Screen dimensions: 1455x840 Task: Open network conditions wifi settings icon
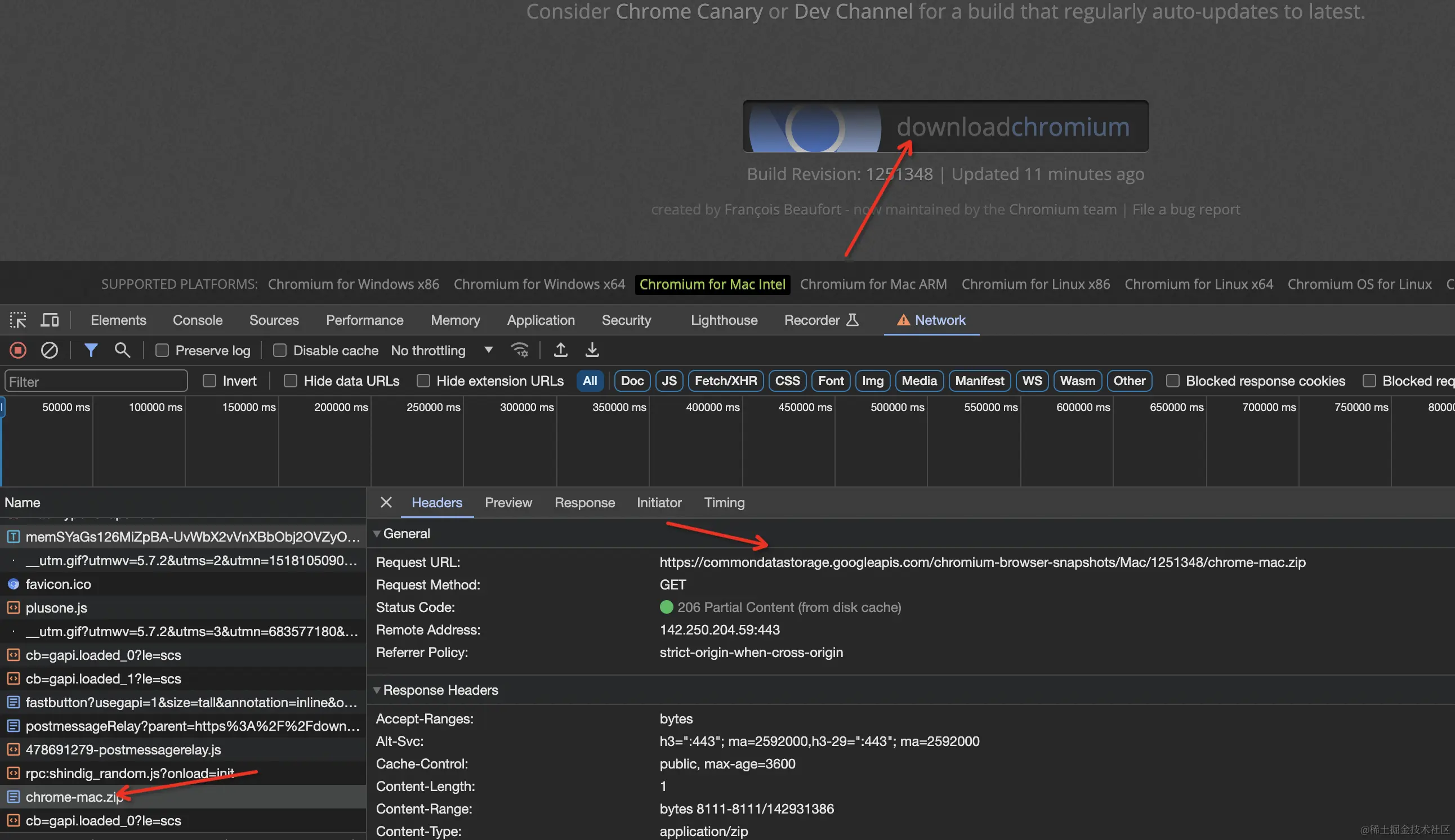520,350
